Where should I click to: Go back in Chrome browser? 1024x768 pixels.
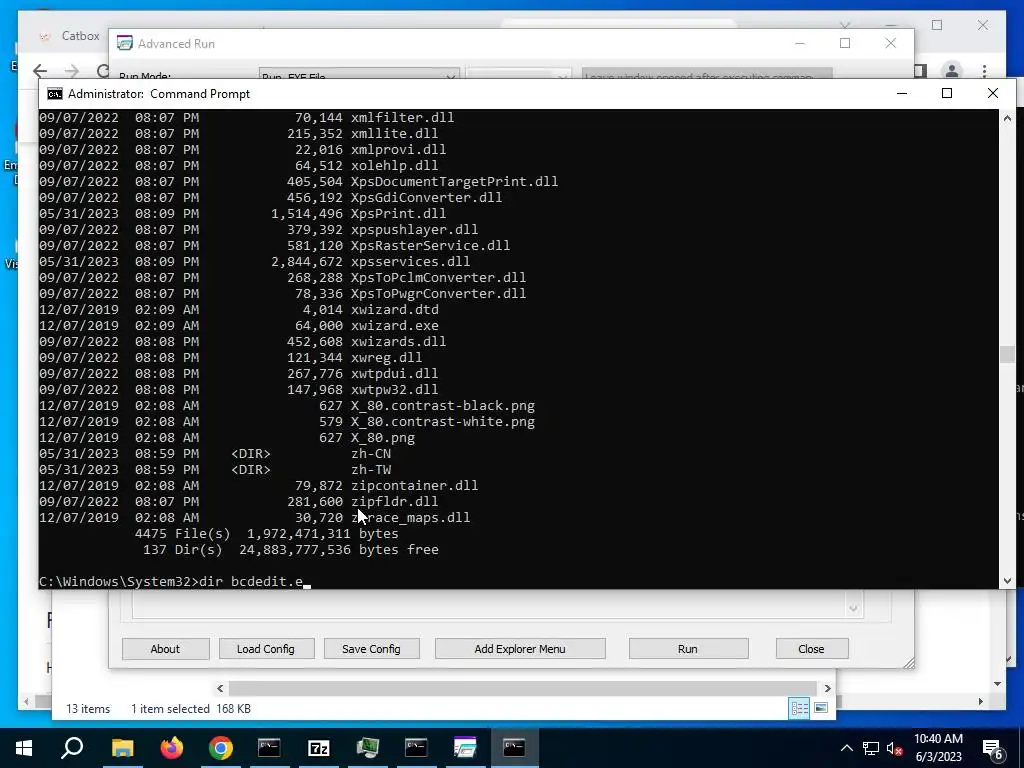pos(40,71)
